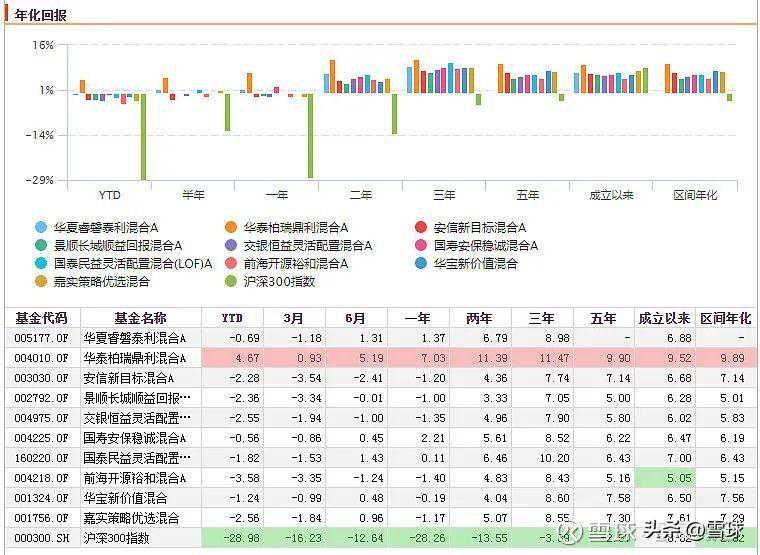760x555 pixels.
Task: Sort by 一年 column header
Action: coord(418,318)
